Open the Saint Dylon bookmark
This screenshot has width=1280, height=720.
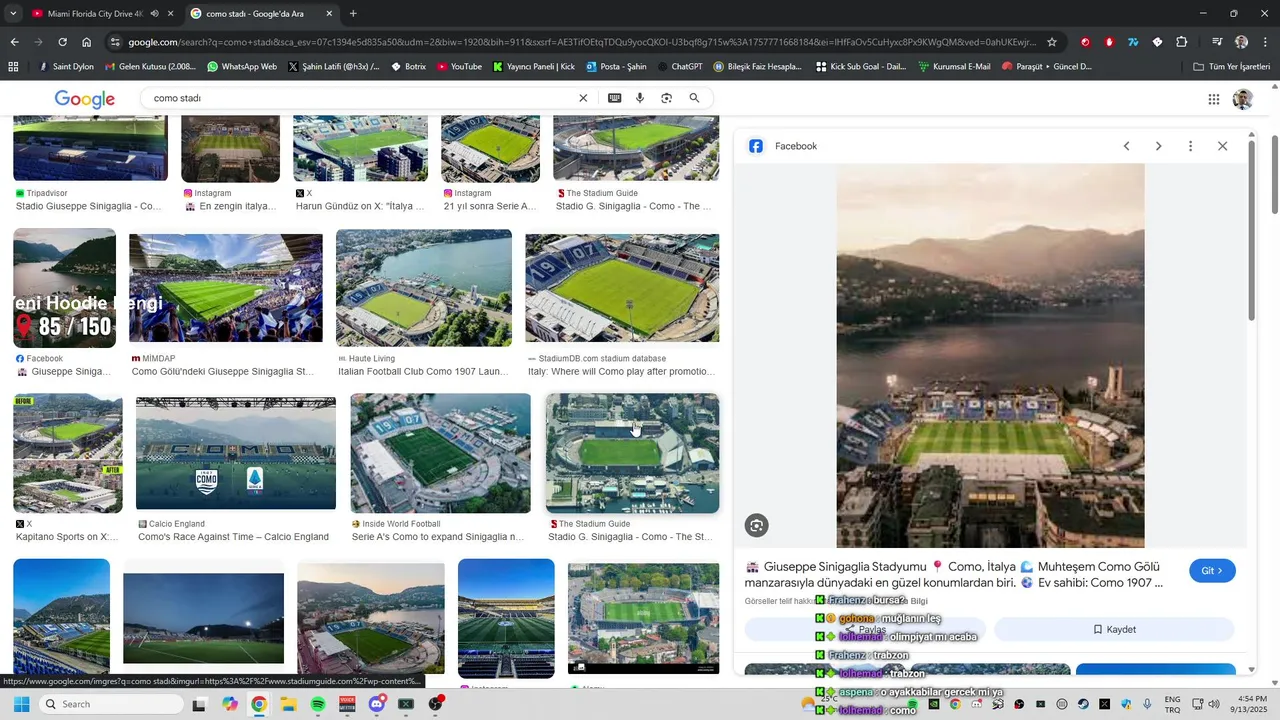[x=66, y=67]
